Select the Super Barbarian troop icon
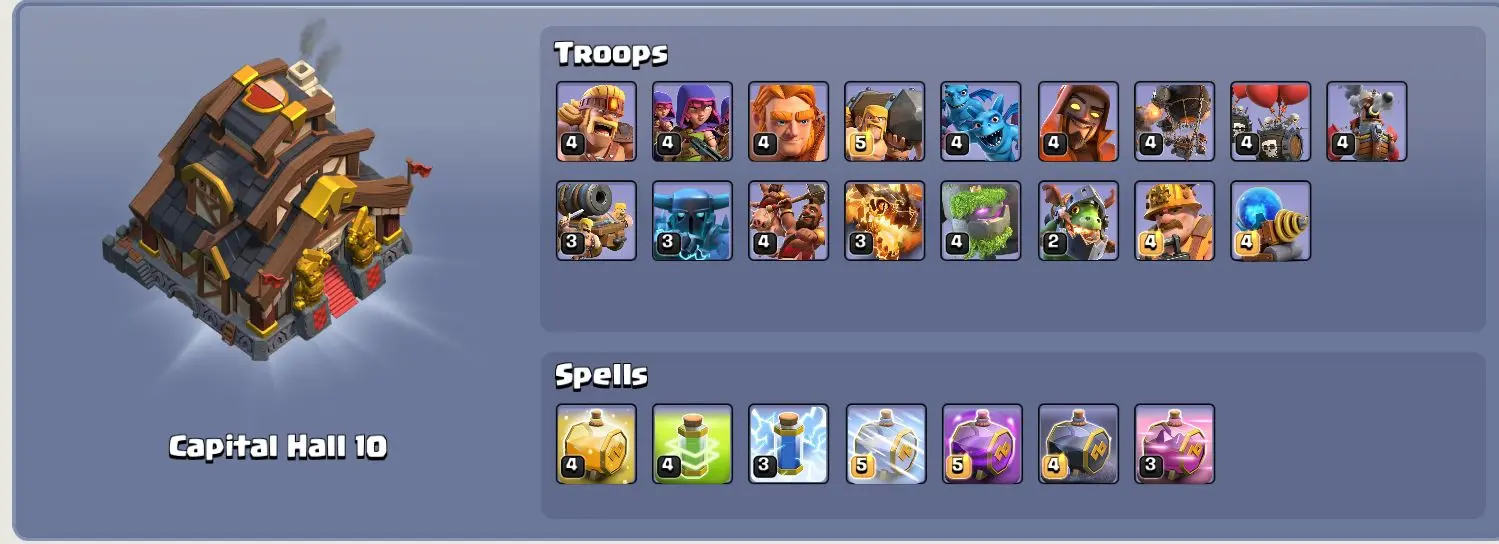Viewport: 1499px width, 544px height. coord(596,122)
